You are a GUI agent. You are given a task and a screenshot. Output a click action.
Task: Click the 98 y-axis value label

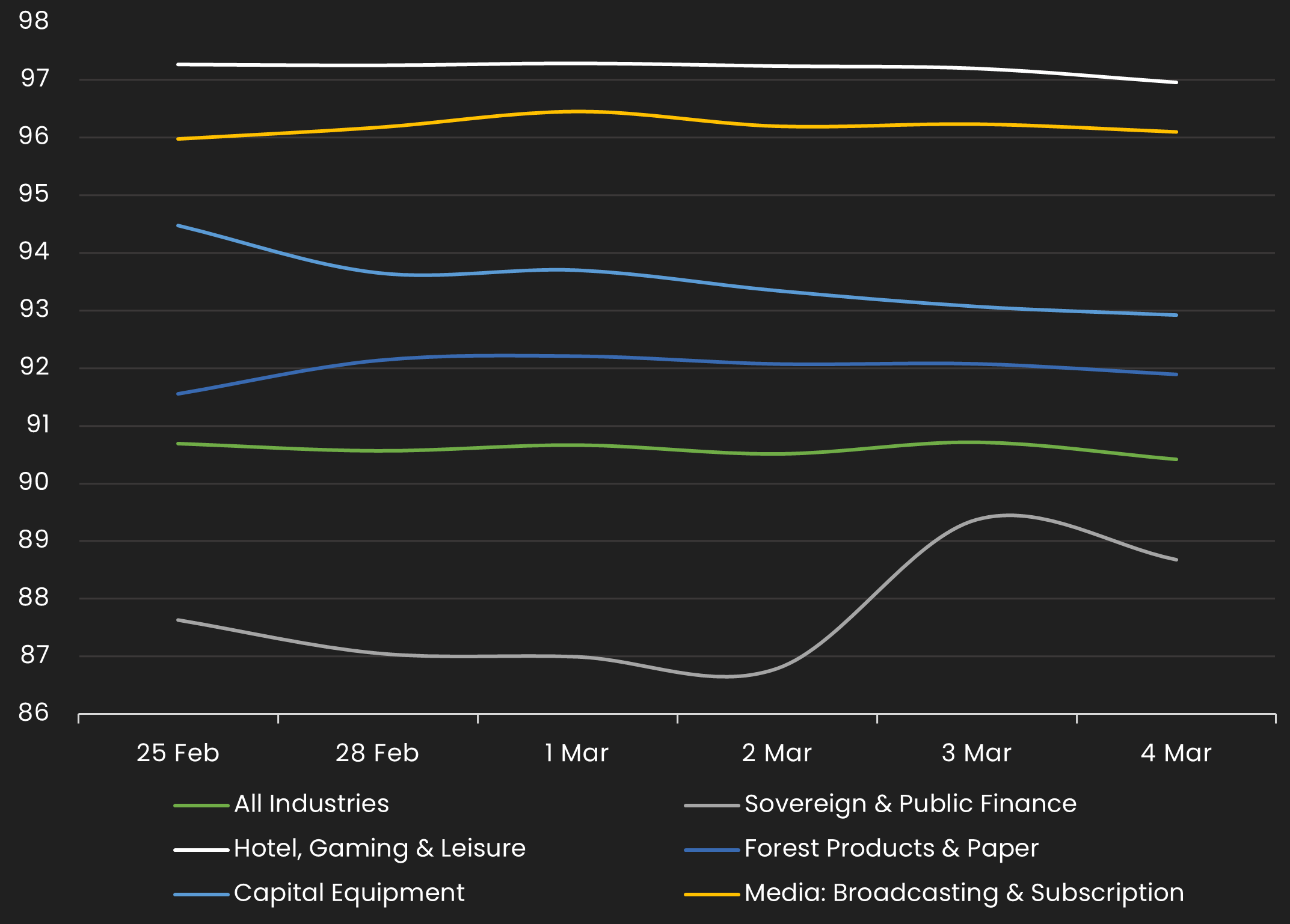(x=34, y=21)
